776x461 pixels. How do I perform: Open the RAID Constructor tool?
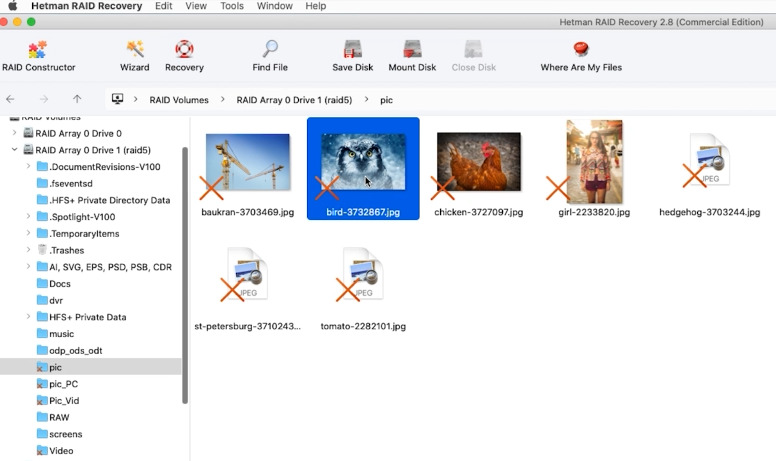point(38,56)
